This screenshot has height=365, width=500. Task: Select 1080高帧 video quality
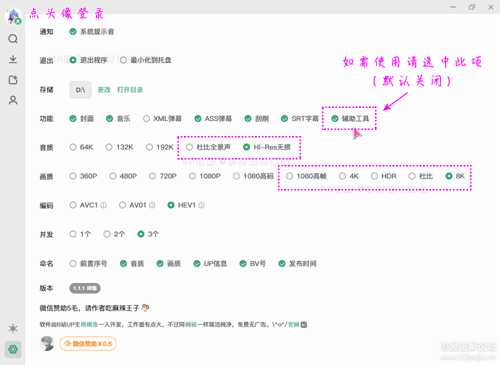(x=289, y=176)
